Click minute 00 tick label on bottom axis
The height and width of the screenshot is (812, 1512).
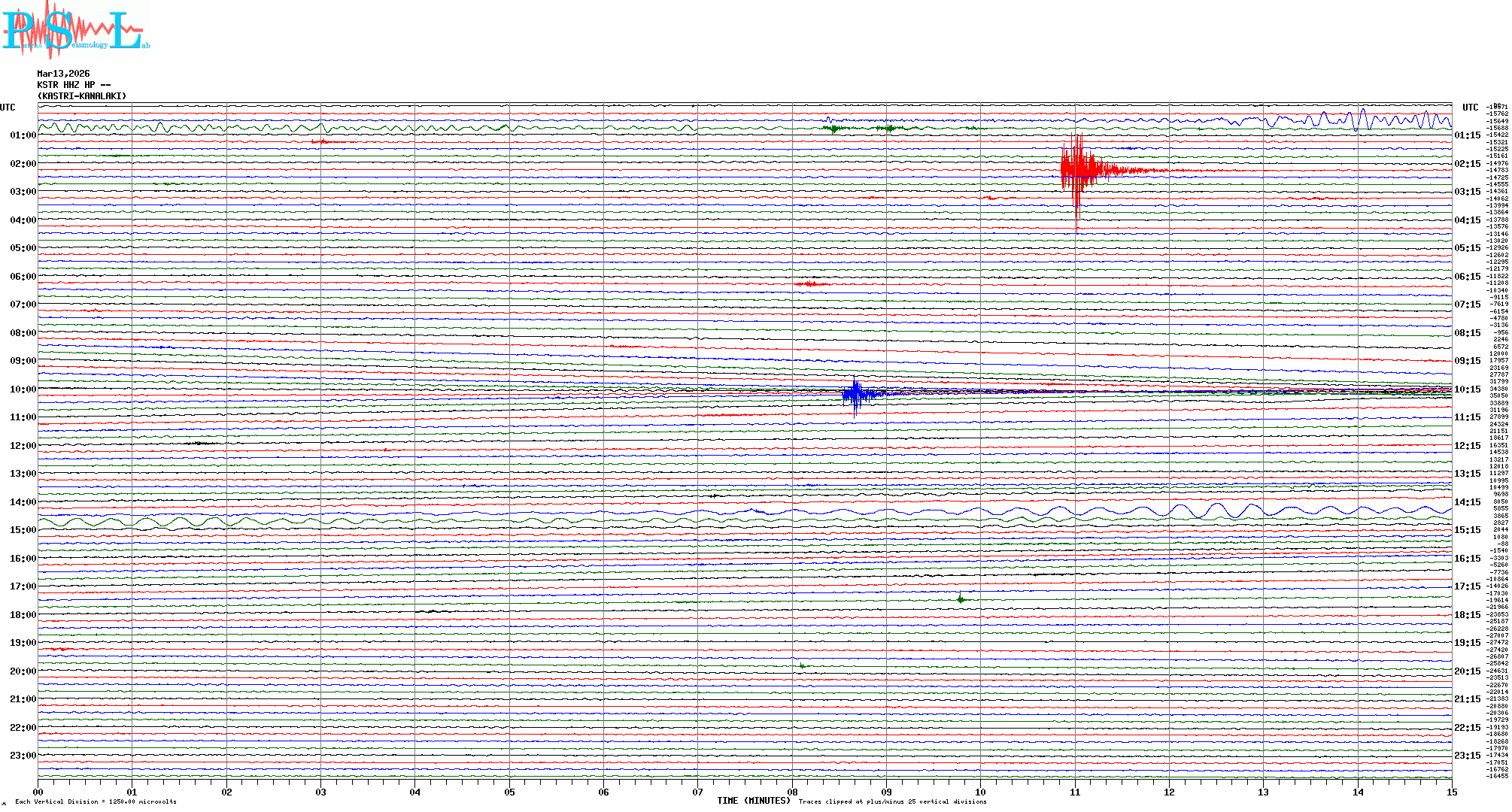pos(38,792)
